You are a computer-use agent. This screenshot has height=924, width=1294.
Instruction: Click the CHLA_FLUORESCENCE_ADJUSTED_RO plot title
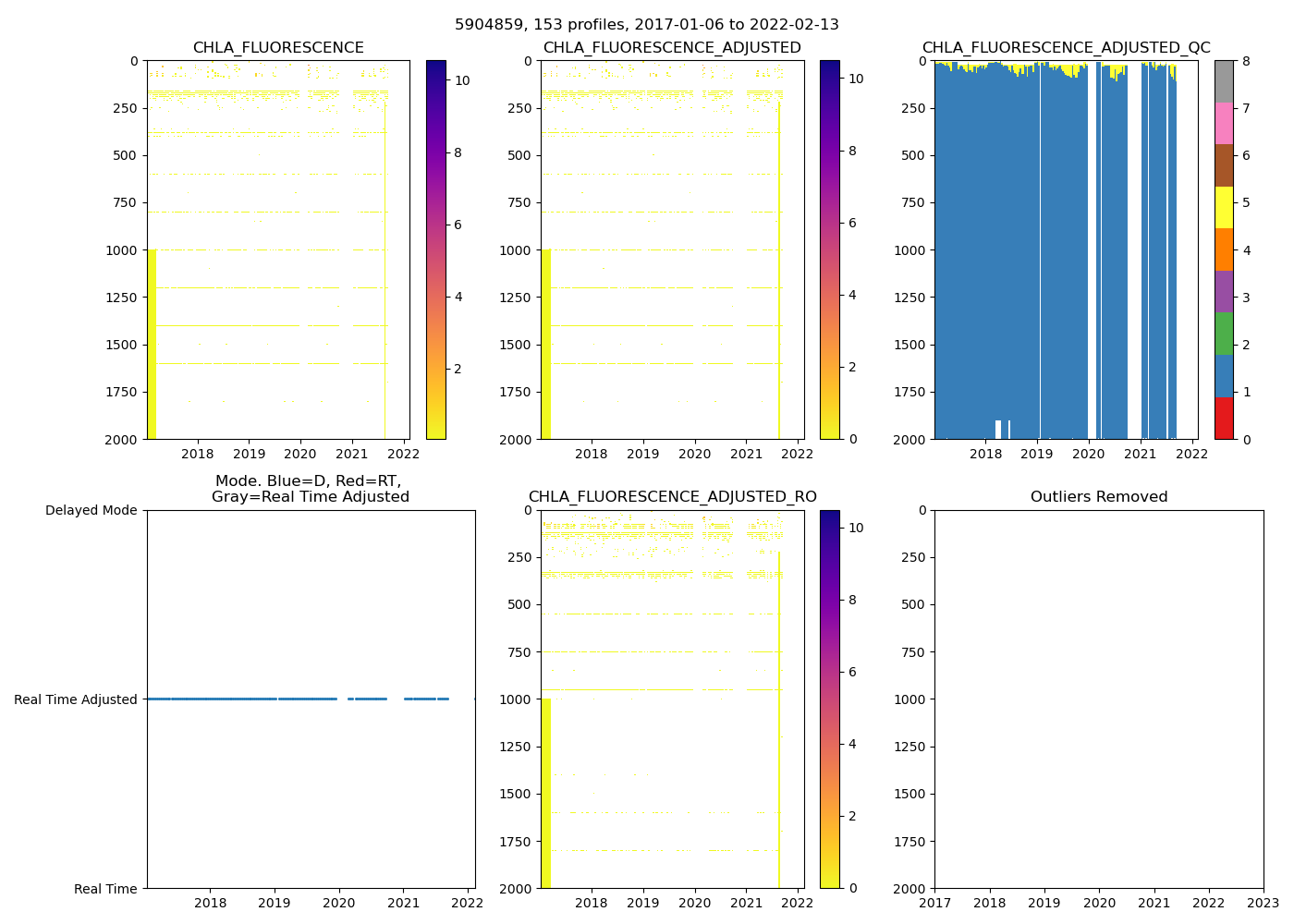coord(672,497)
